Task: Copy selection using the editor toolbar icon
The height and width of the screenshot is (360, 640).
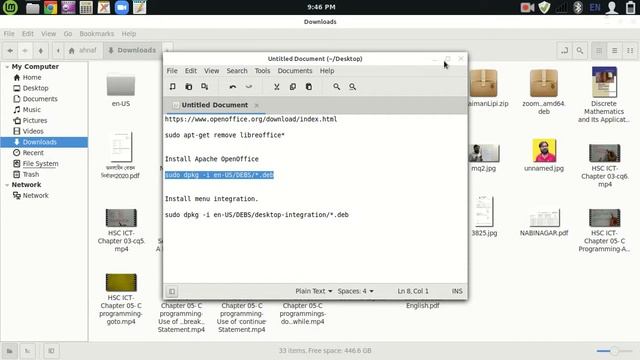Action: [x=293, y=87]
